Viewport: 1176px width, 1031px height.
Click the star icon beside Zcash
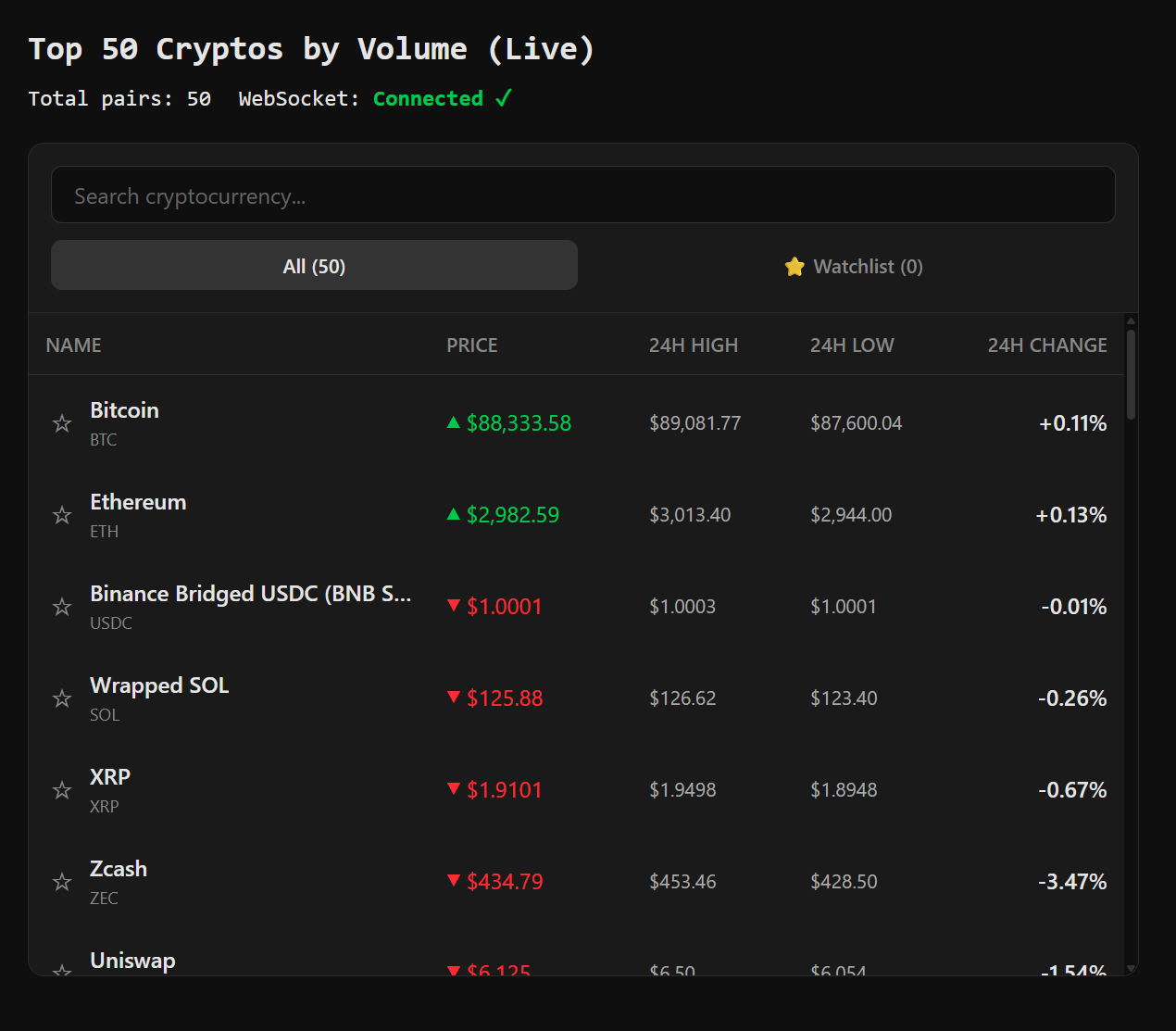pos(61,882)
